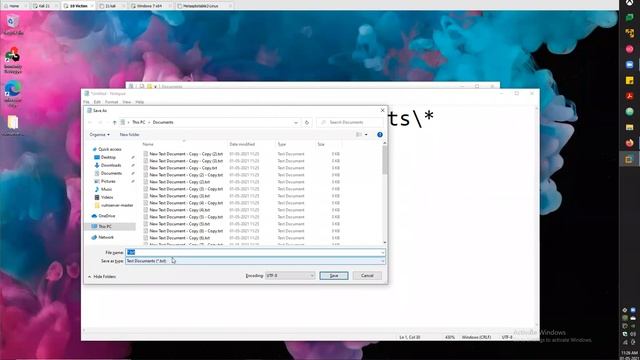Screen dimensions: 640x360
Task: Switch to the Metasploitable2-Linux VM tab
Action: [x=203, y=6]
